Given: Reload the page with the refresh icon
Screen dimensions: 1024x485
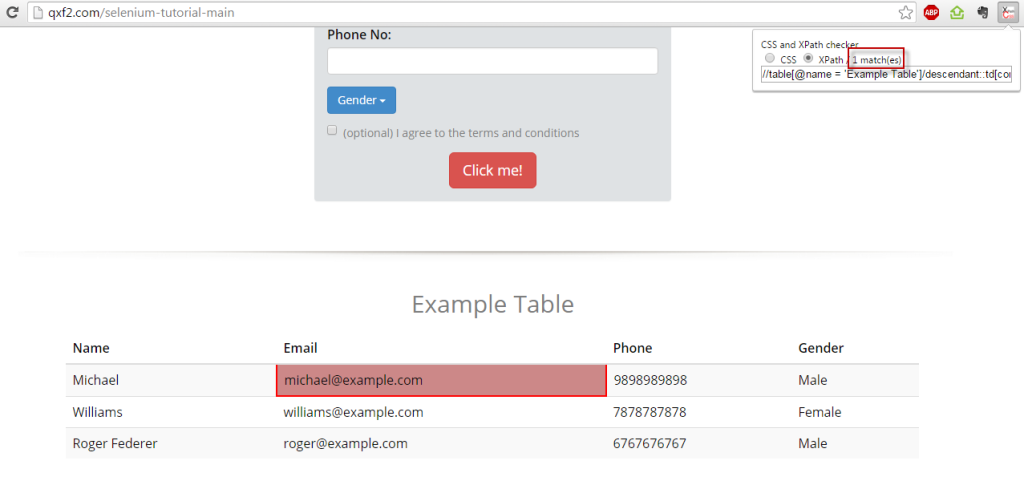Looking at the screenshot, I should click(12, 13).
